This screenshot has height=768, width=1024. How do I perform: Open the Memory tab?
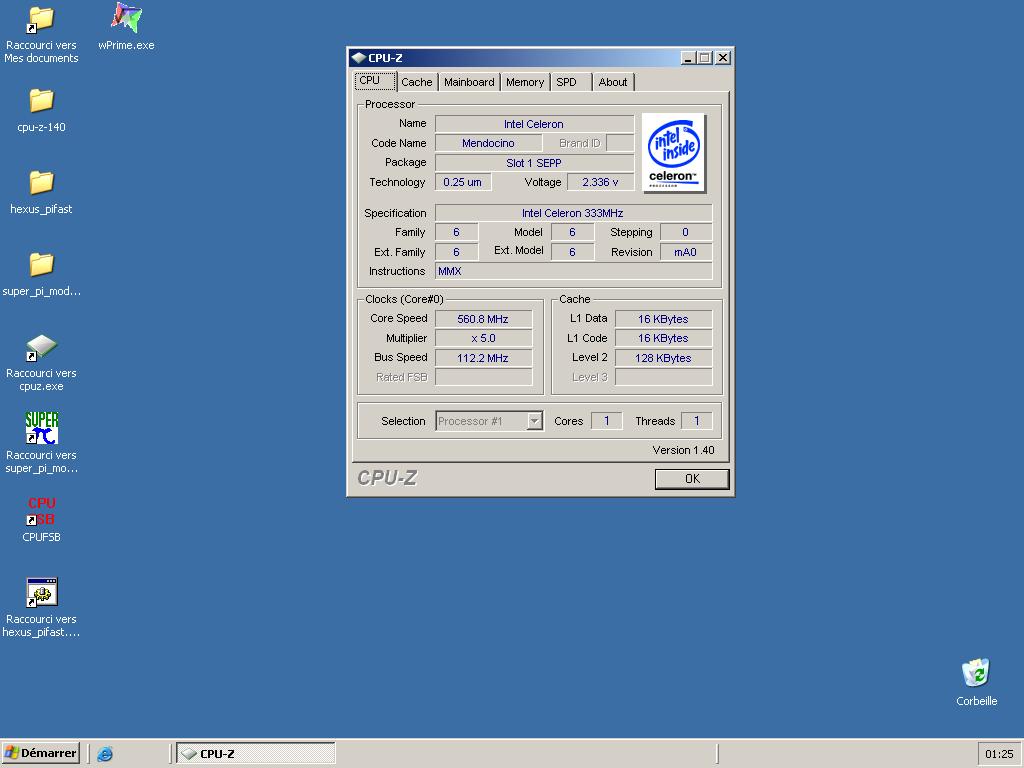pyautogui.click(x=524, y=82)
